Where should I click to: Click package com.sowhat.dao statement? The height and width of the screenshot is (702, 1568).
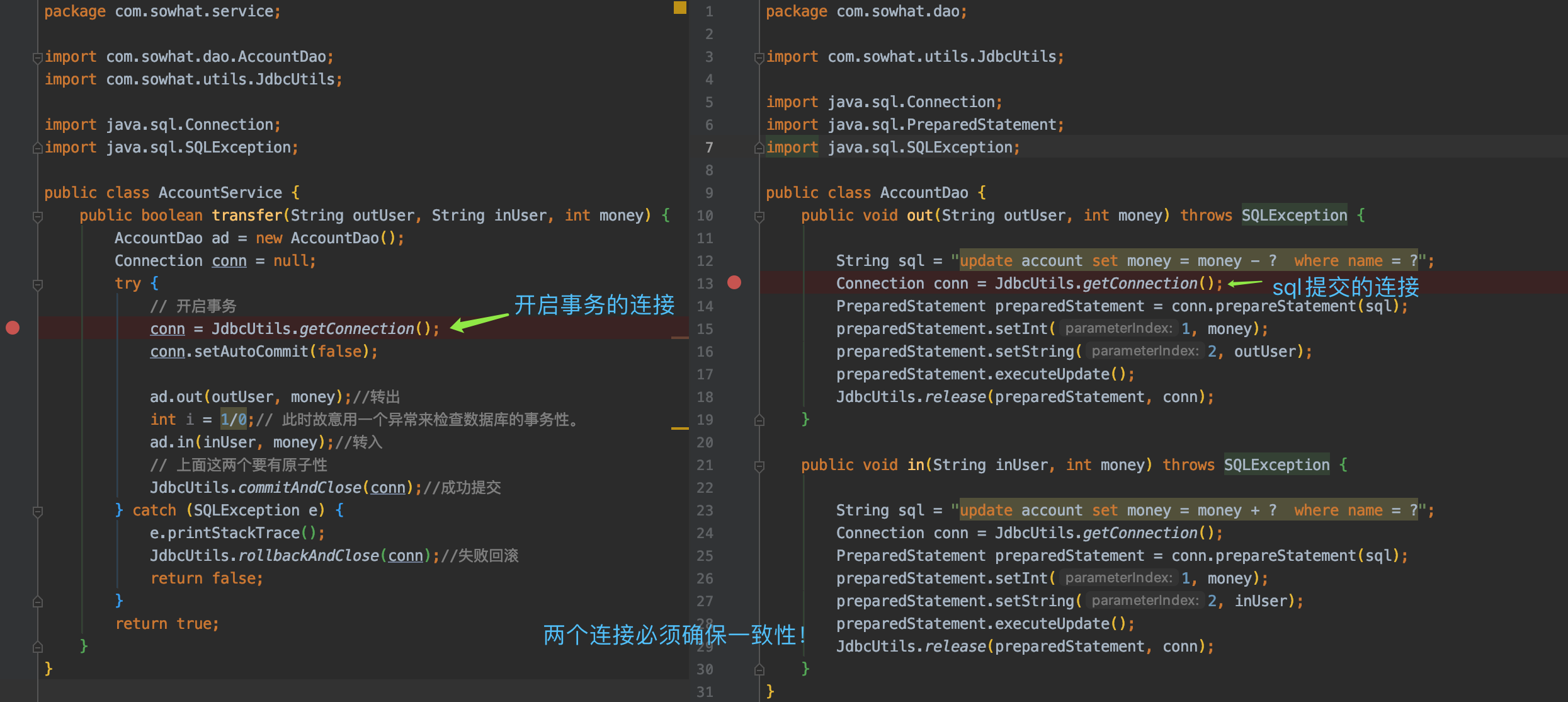click(866, 11)
